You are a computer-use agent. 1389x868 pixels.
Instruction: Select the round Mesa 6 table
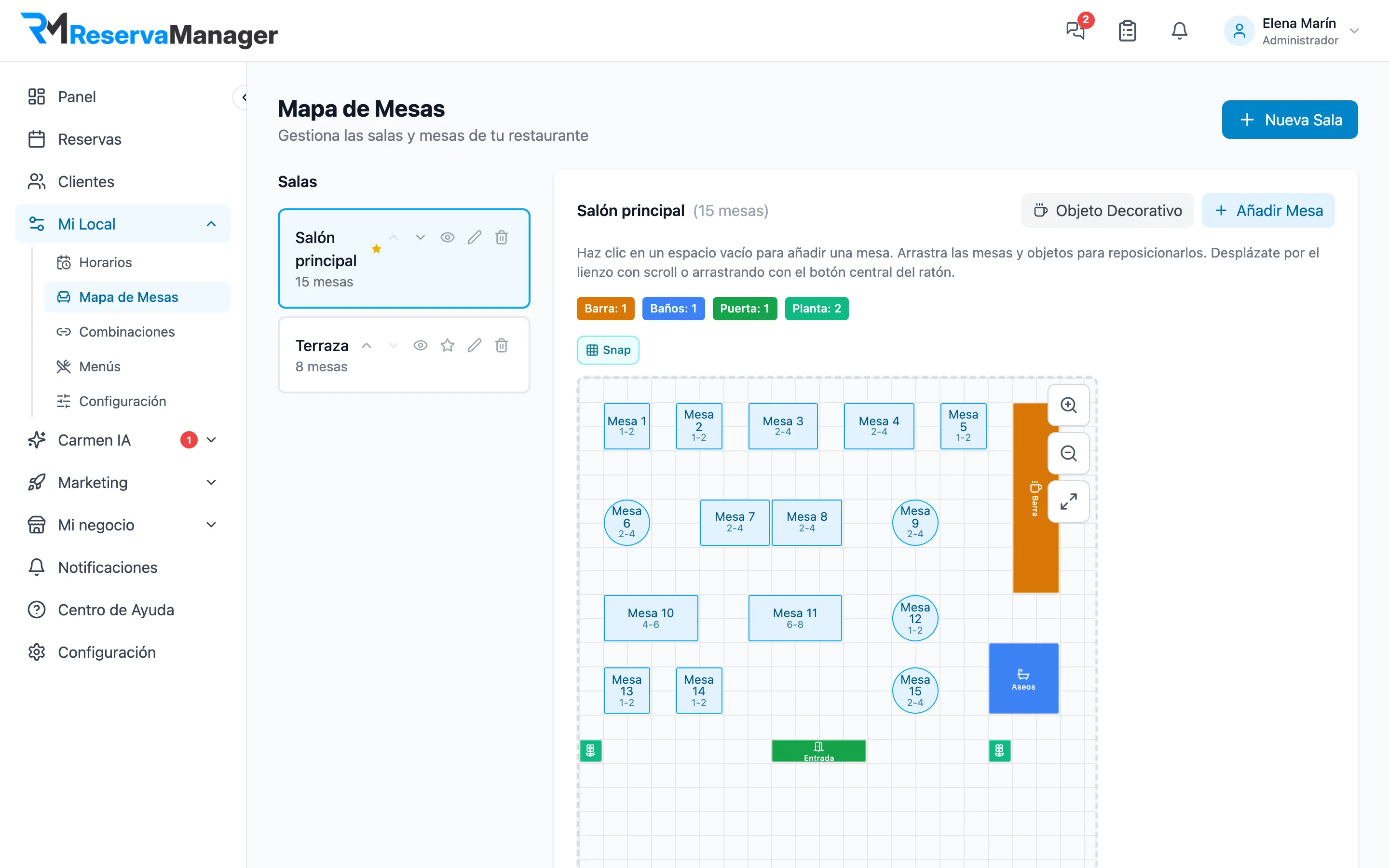pyautogui.click(x=627, y=522)
